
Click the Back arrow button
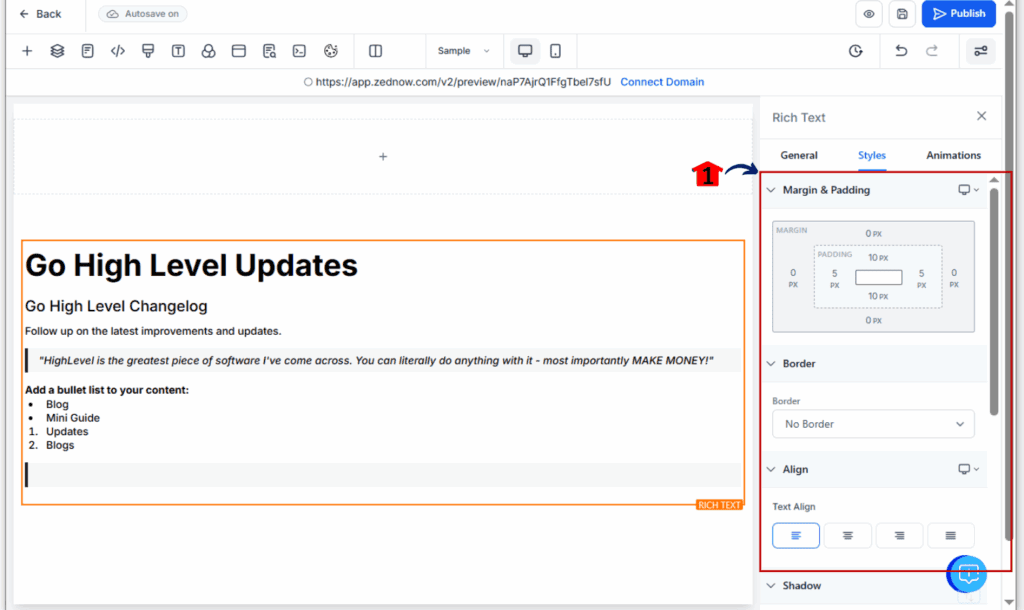40,14
